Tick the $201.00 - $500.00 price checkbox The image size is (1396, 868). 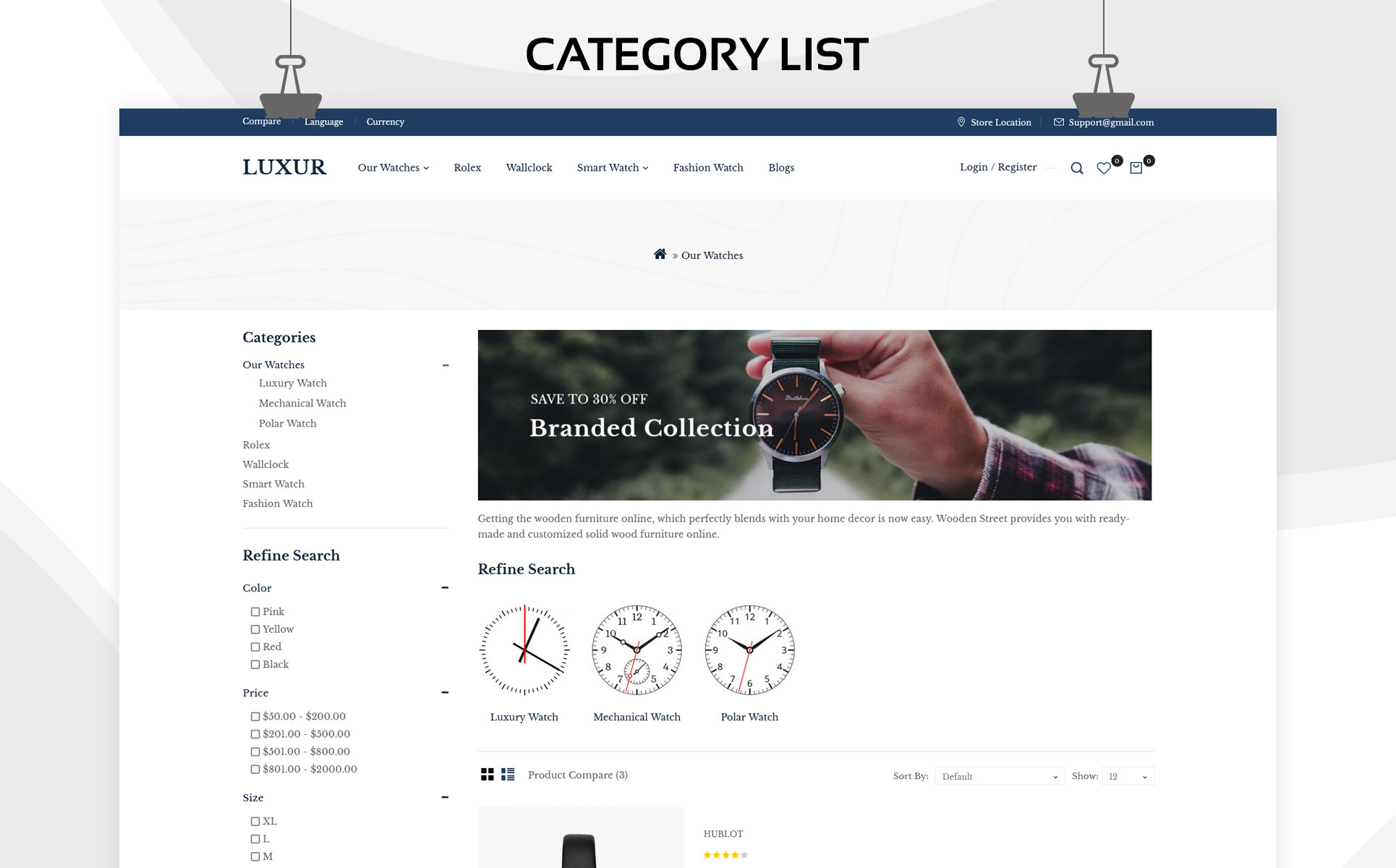(x=255, y=734)
